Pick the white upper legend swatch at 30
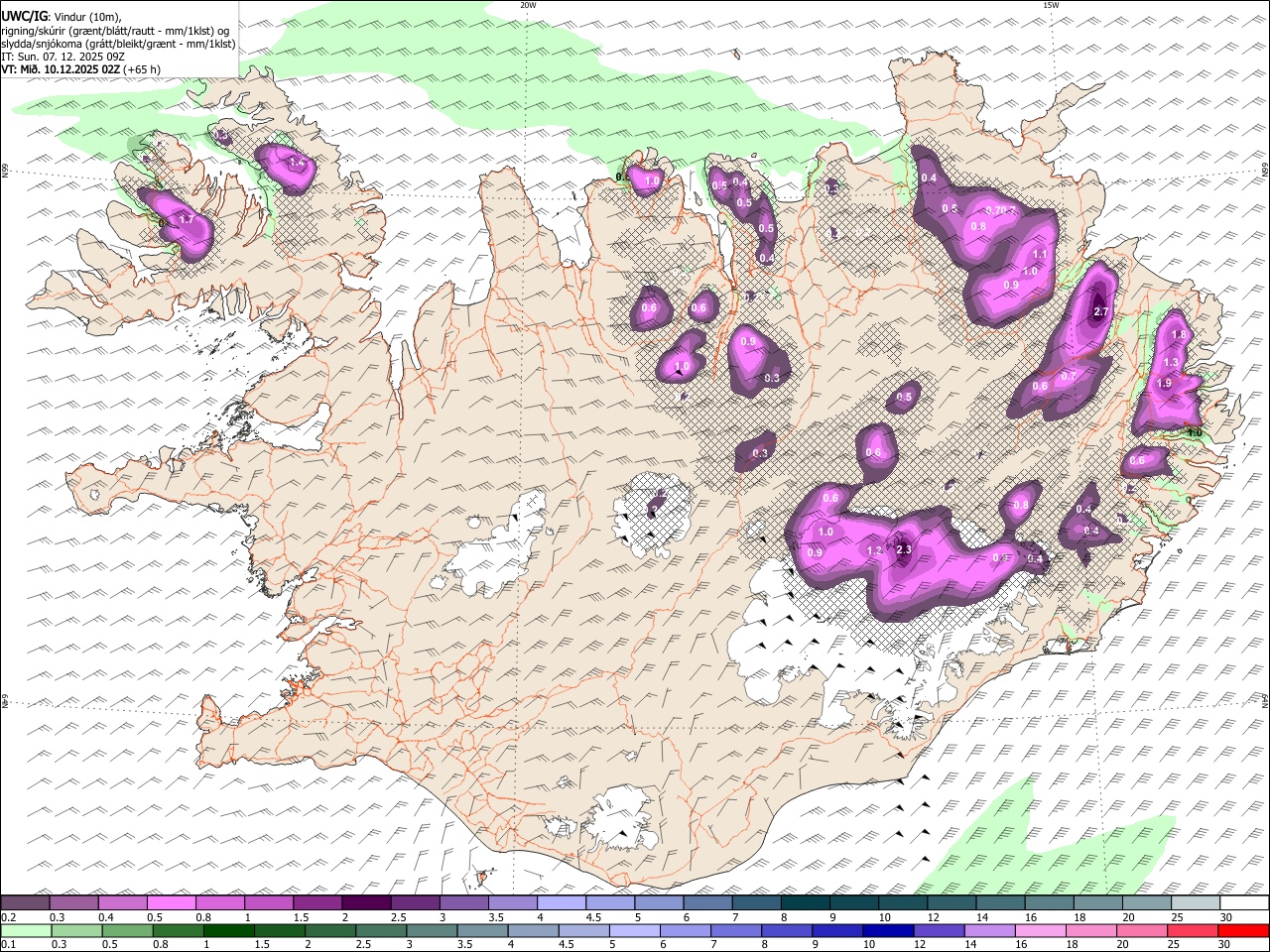 tap(1244, 903)
